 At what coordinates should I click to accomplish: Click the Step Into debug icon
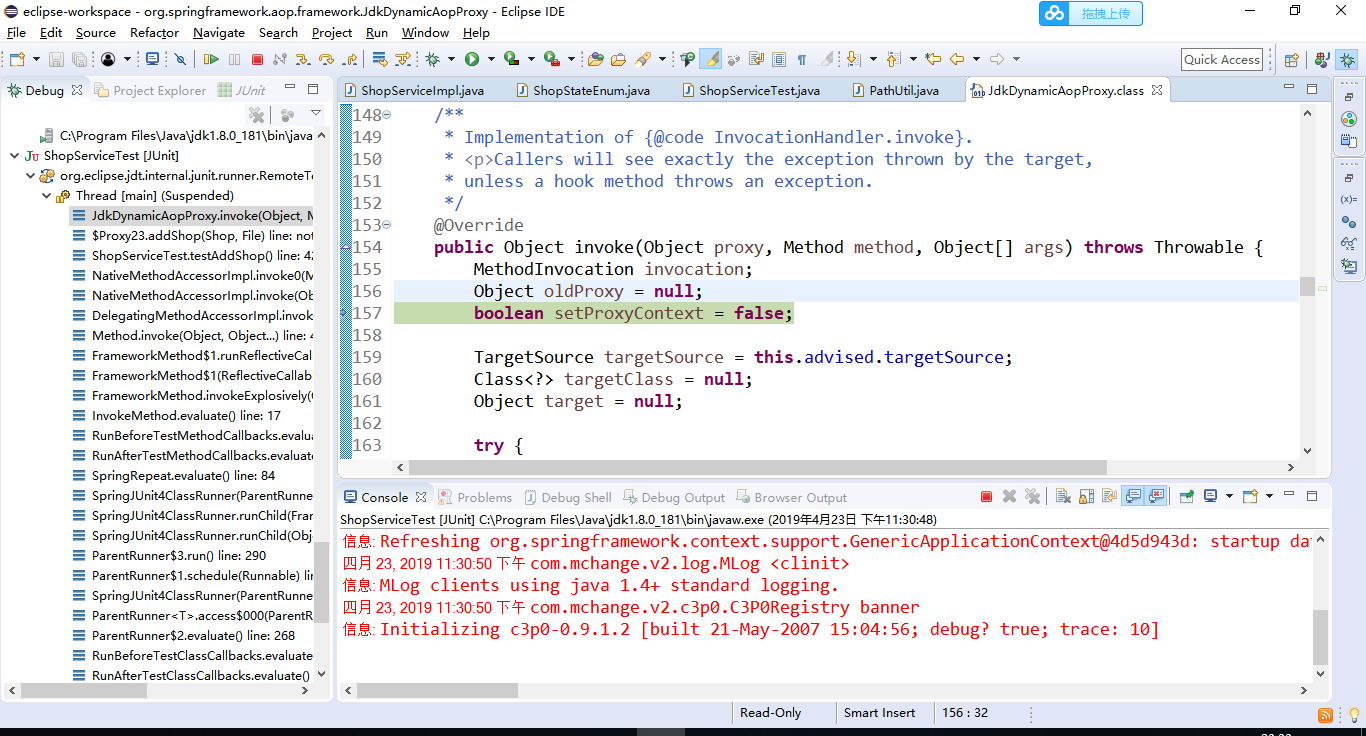coord(302,59)
